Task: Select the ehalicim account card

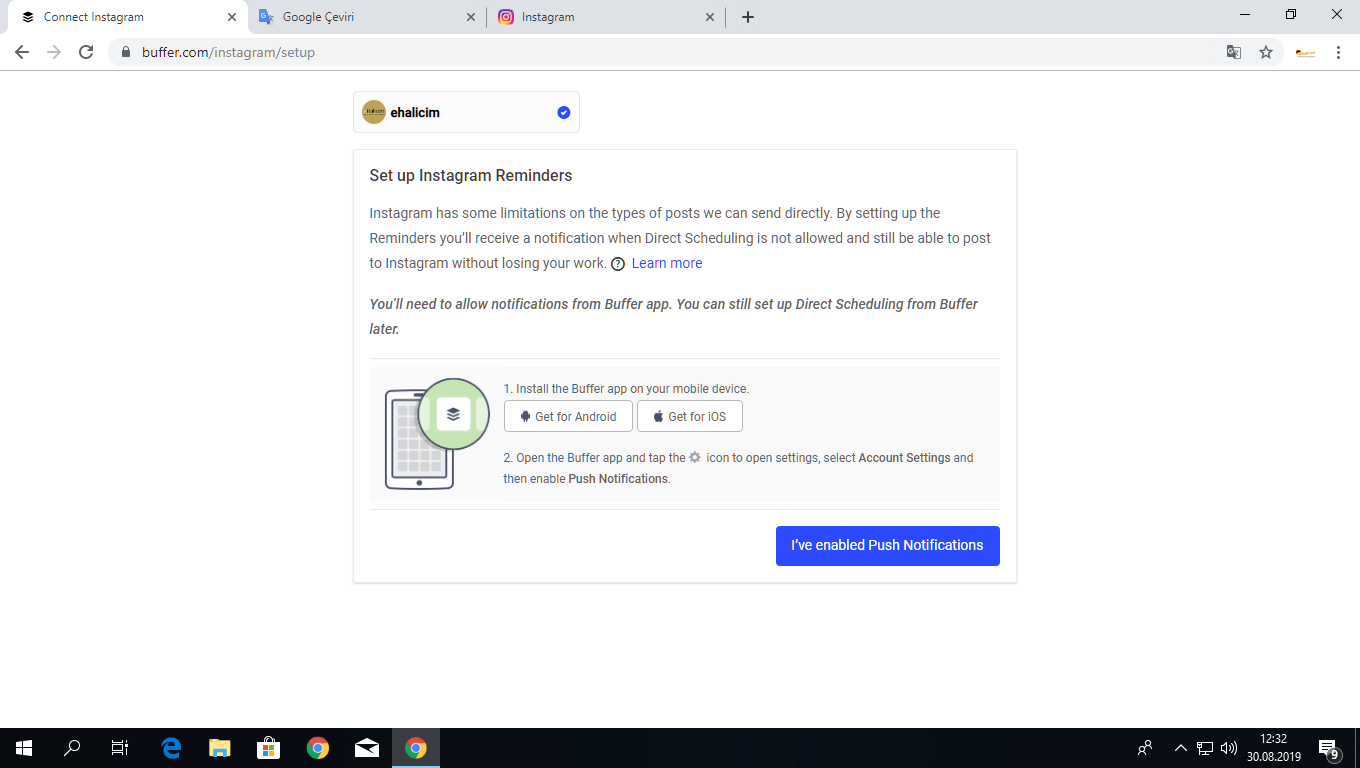Action: pyautogui.click(x=466, y=112)
